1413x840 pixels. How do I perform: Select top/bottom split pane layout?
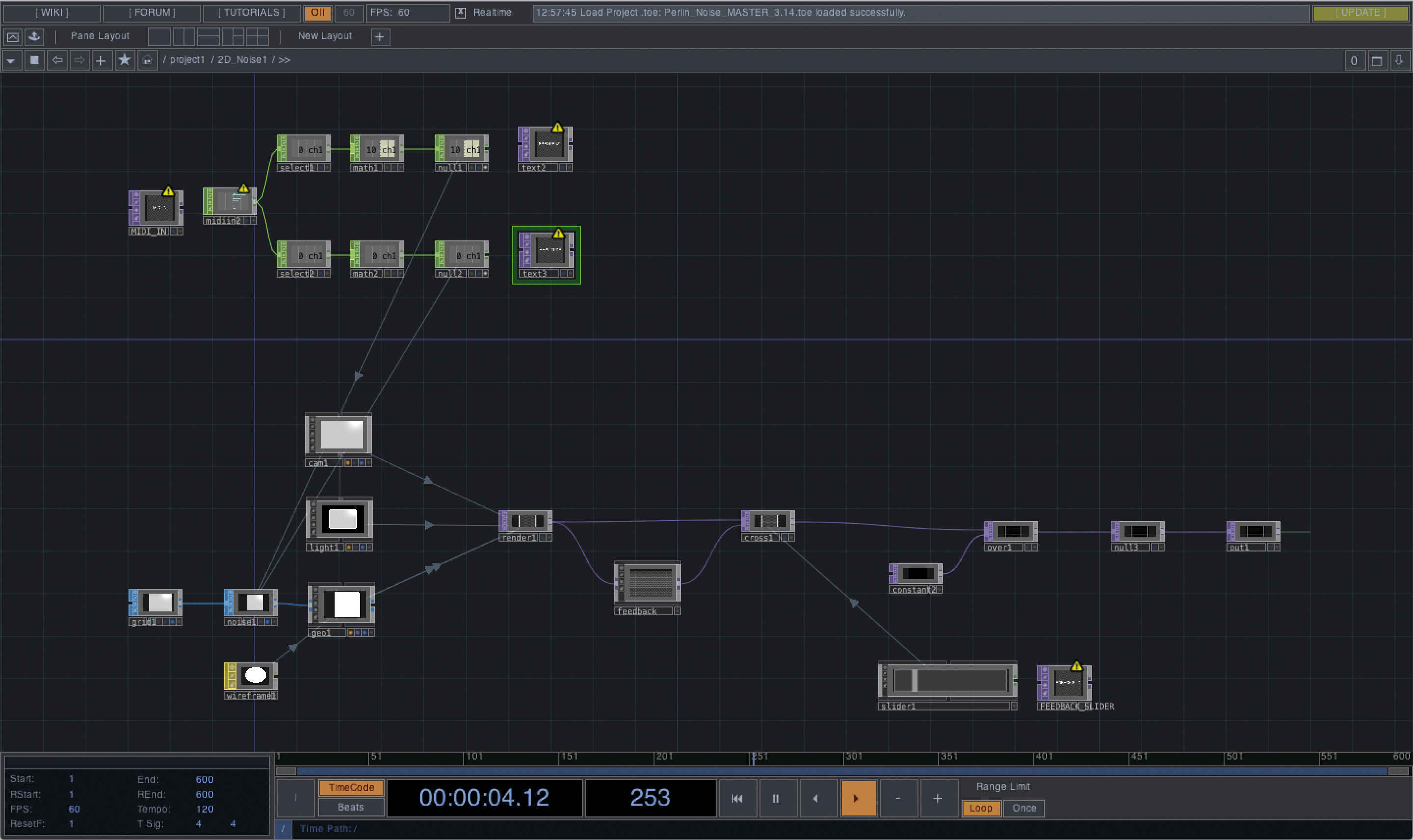point(208,37)
